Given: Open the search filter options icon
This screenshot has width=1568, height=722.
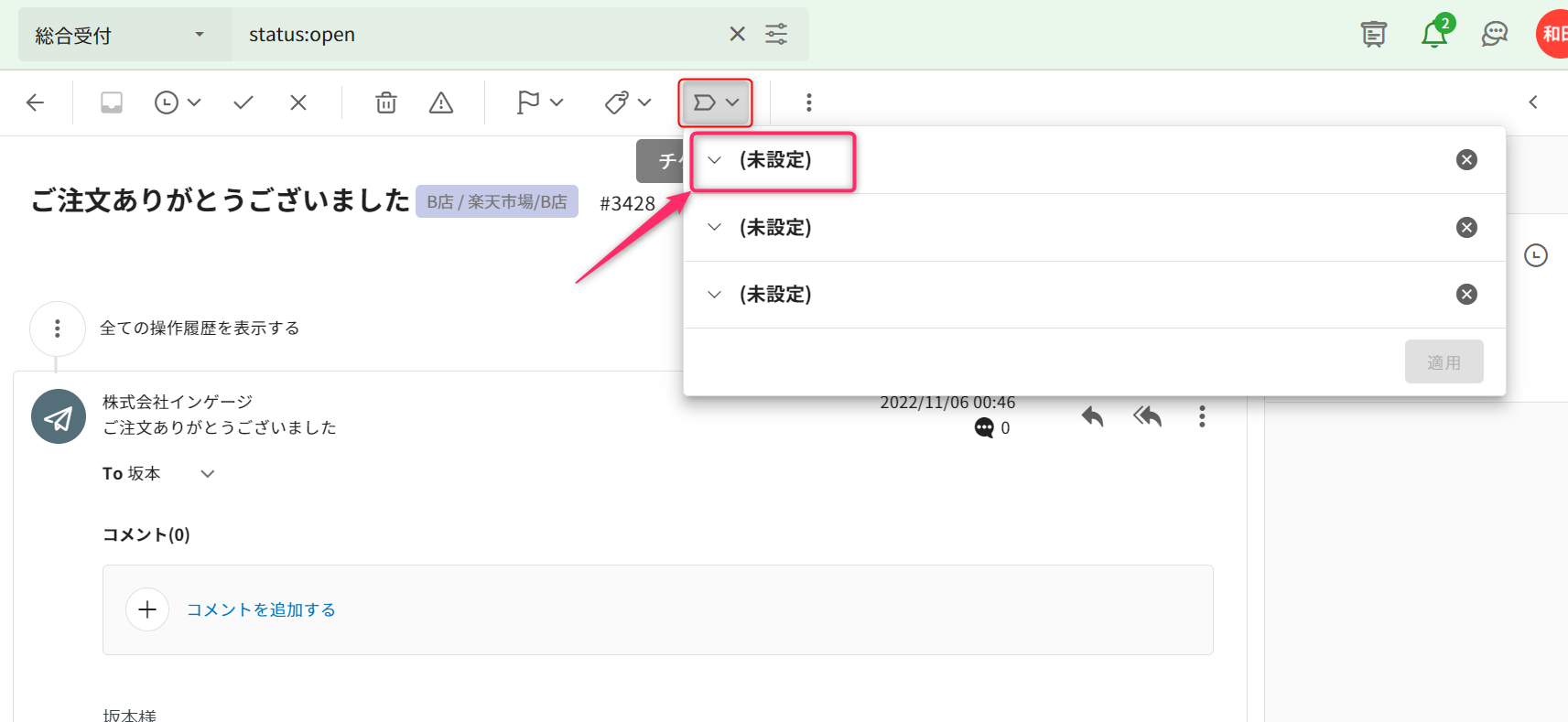Looking at the screenshot, I should point(776,35).
